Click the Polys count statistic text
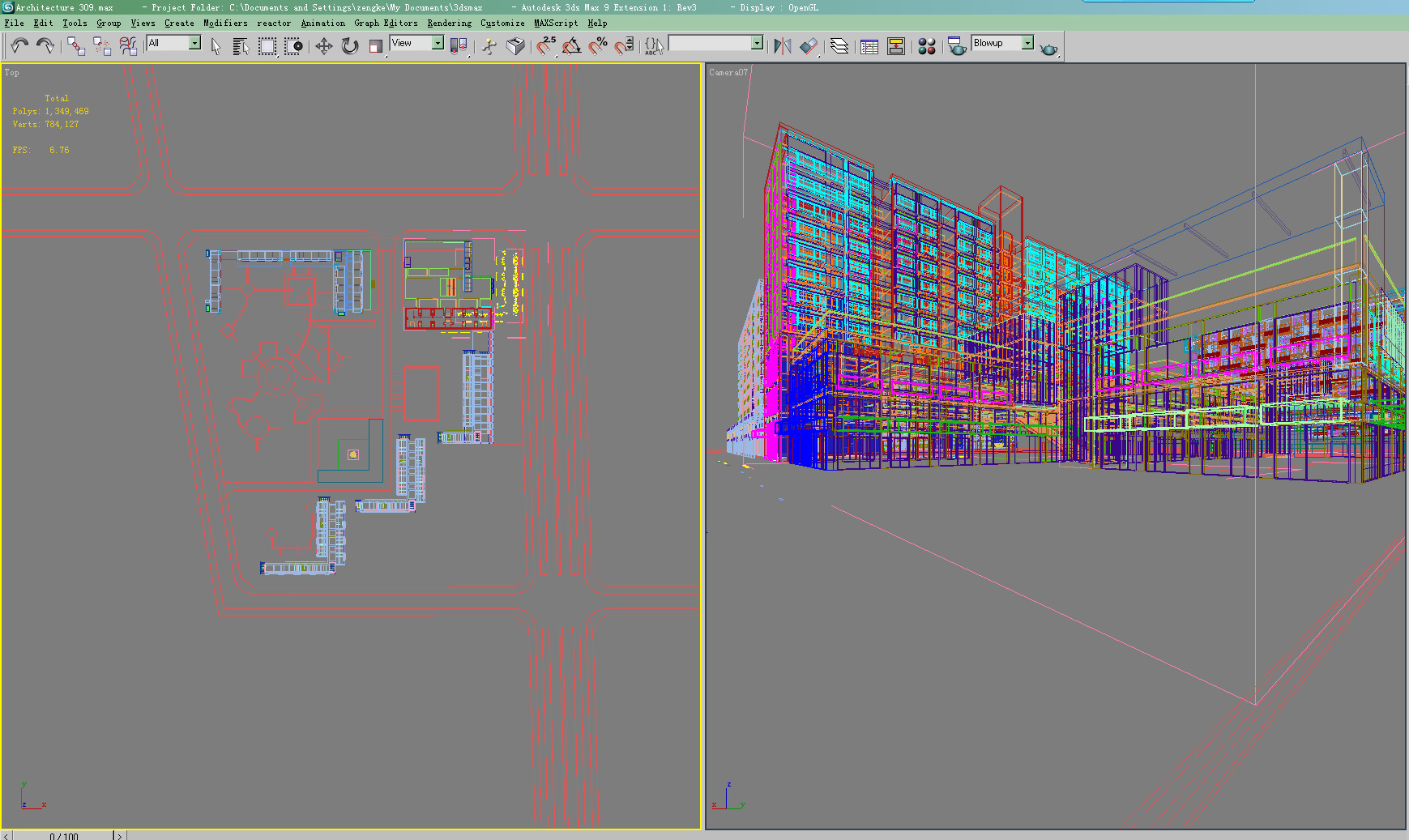 [x=50, y=112]
